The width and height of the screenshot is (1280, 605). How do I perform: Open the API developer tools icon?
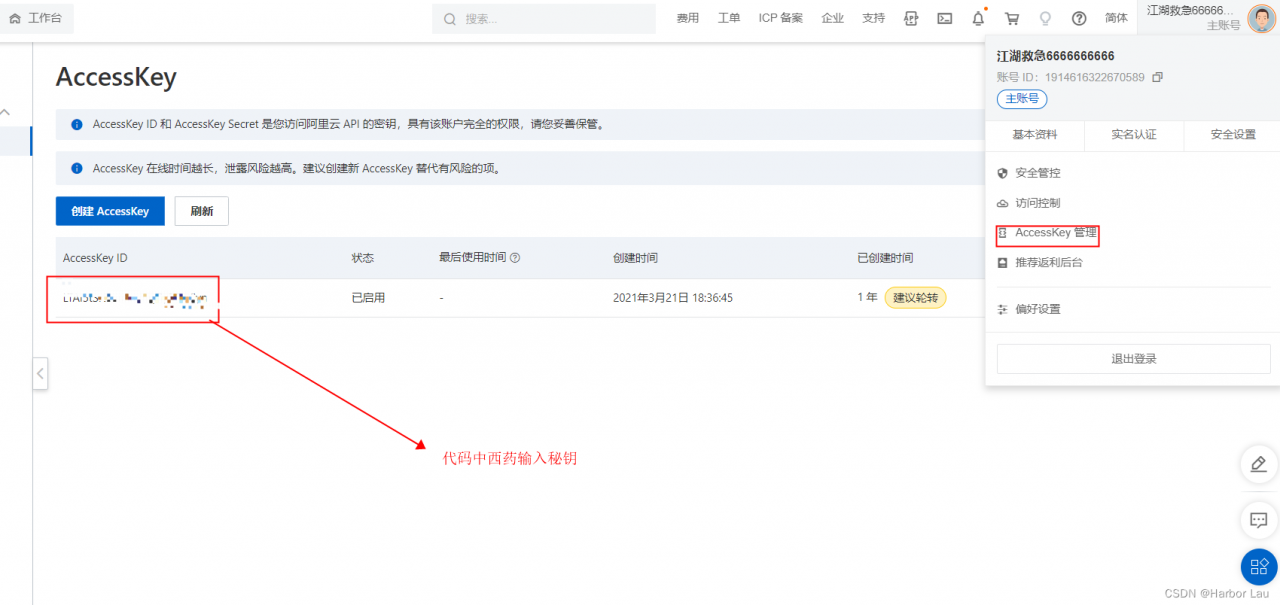(x=911, y=18)
